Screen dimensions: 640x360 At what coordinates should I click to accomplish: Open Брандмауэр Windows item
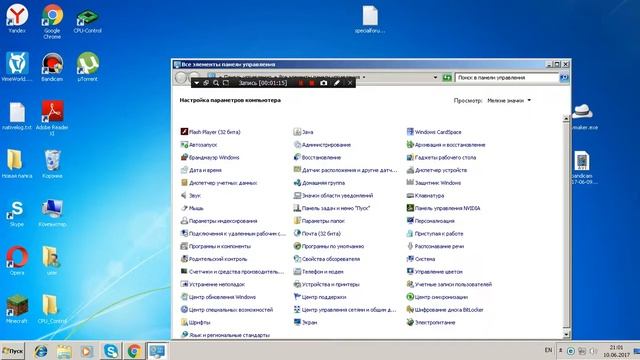[210, 157]
